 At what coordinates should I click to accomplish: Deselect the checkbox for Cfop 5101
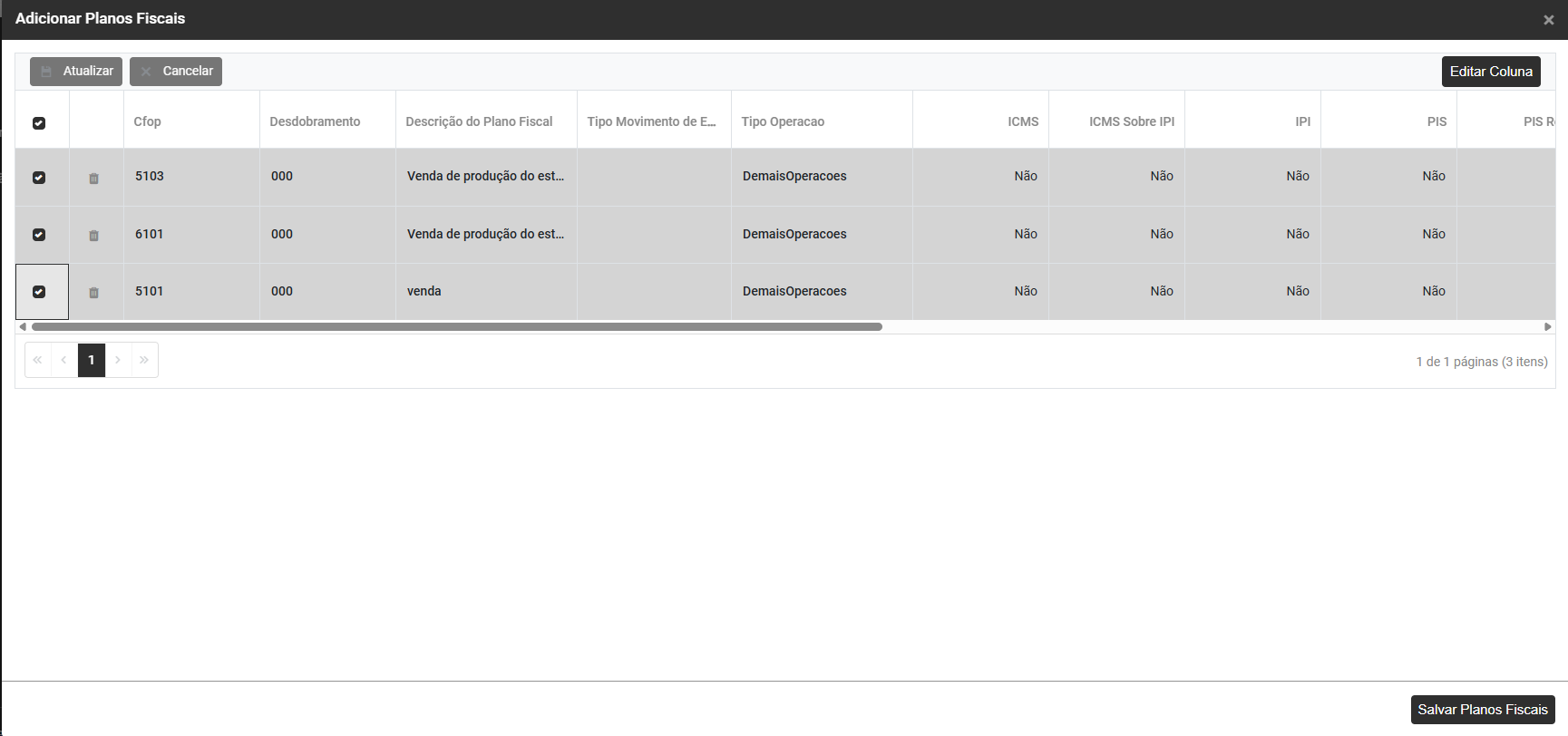click(x=39, y=292)
